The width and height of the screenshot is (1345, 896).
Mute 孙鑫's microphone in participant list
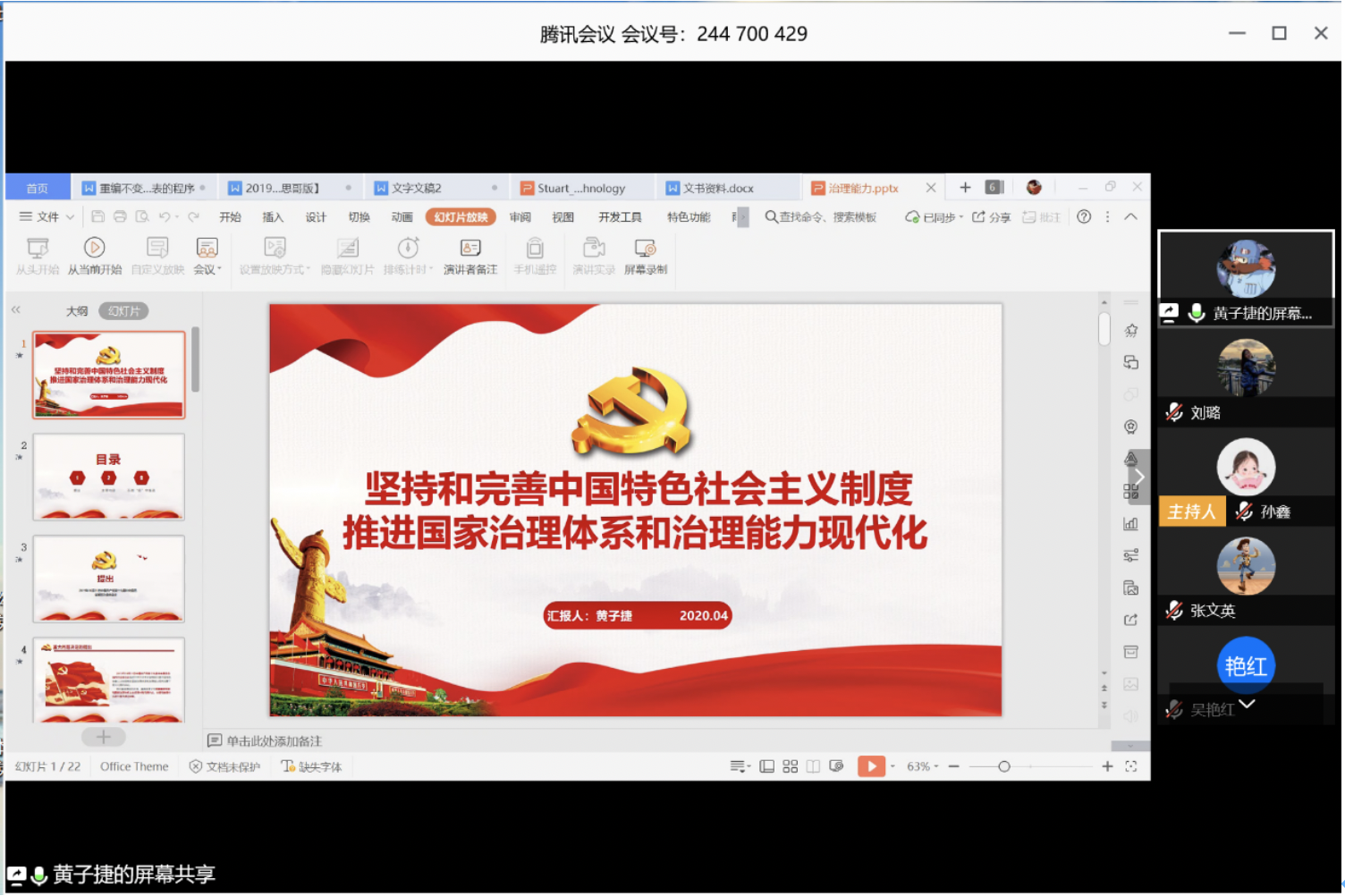coord(1242,511)
